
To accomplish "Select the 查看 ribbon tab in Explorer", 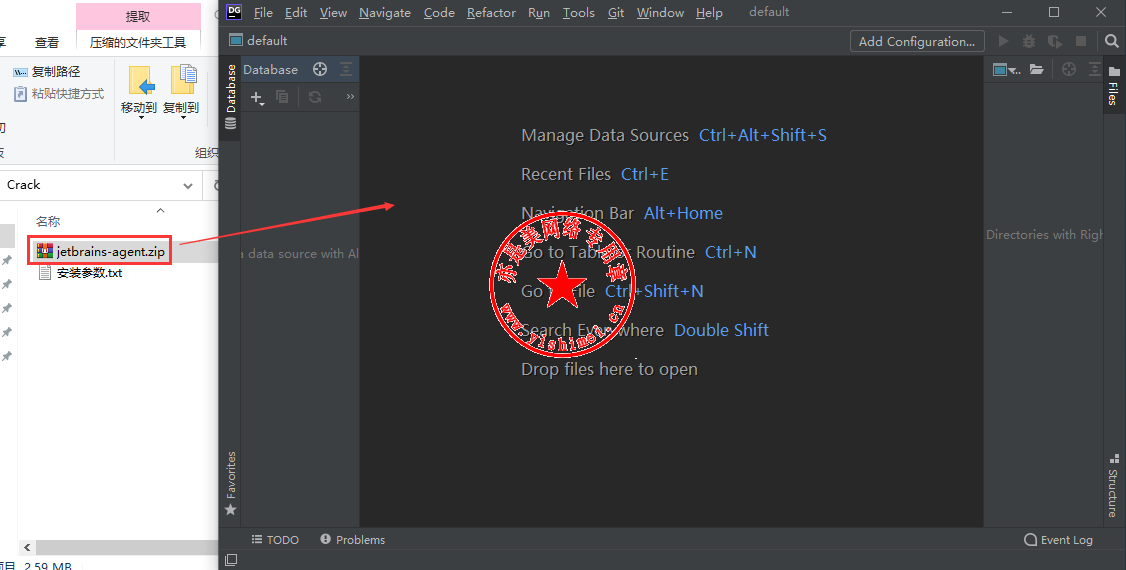I will tap(47, 42).
